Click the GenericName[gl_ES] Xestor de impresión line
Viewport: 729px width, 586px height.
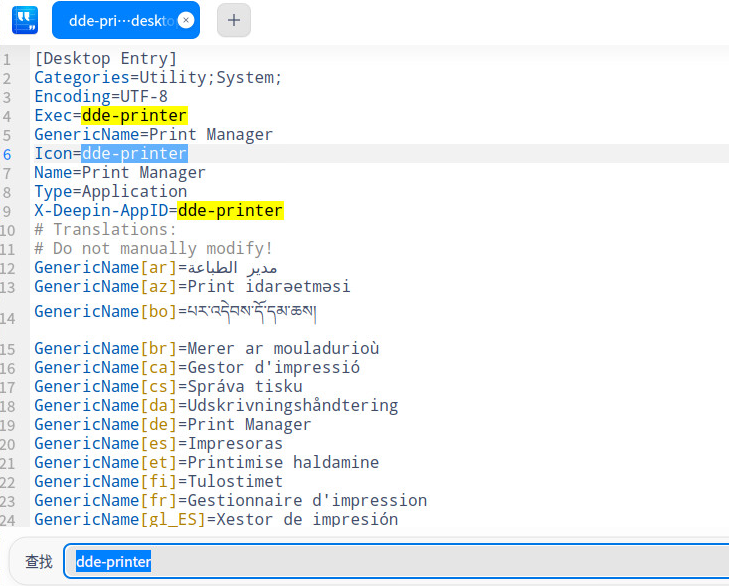point(216,519)
